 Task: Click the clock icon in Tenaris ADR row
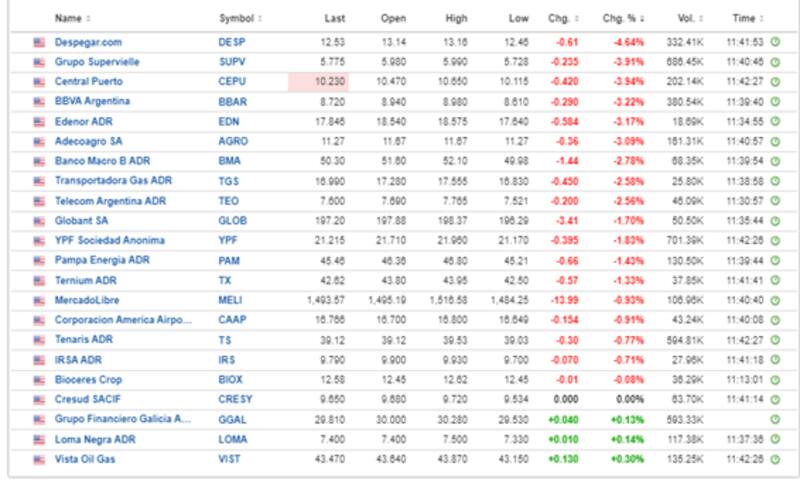(775, 339)
